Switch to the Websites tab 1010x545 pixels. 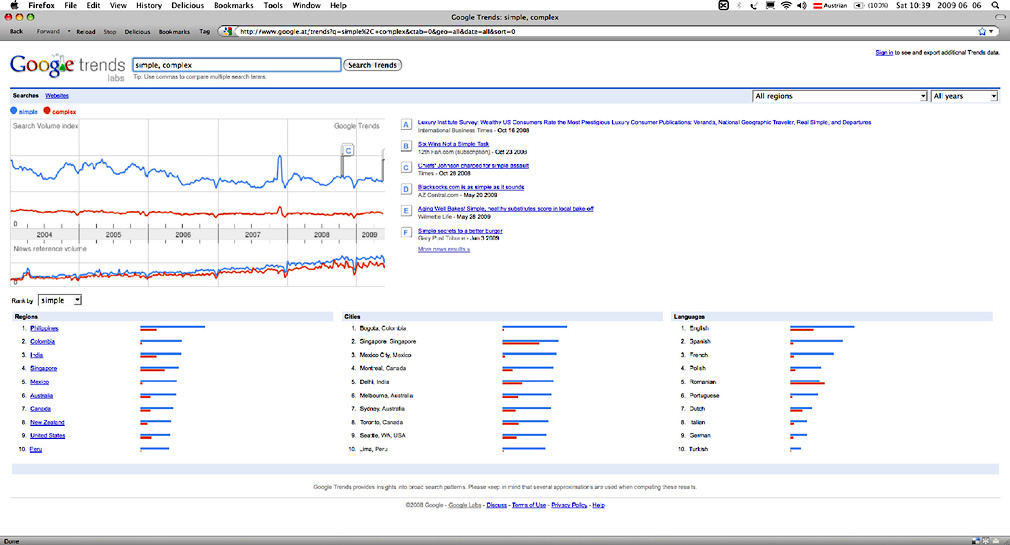click(x=57, y=95)
